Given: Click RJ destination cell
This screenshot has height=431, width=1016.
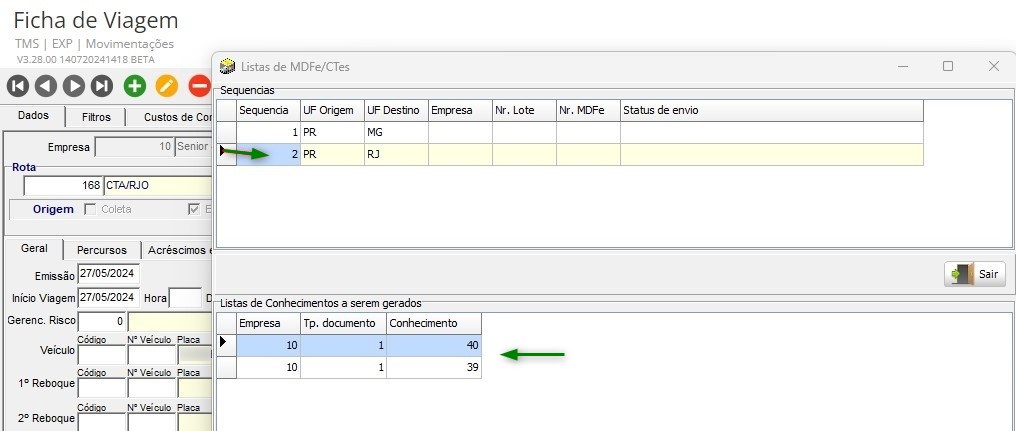Looking at the screenshot, I should click(397, 154).
